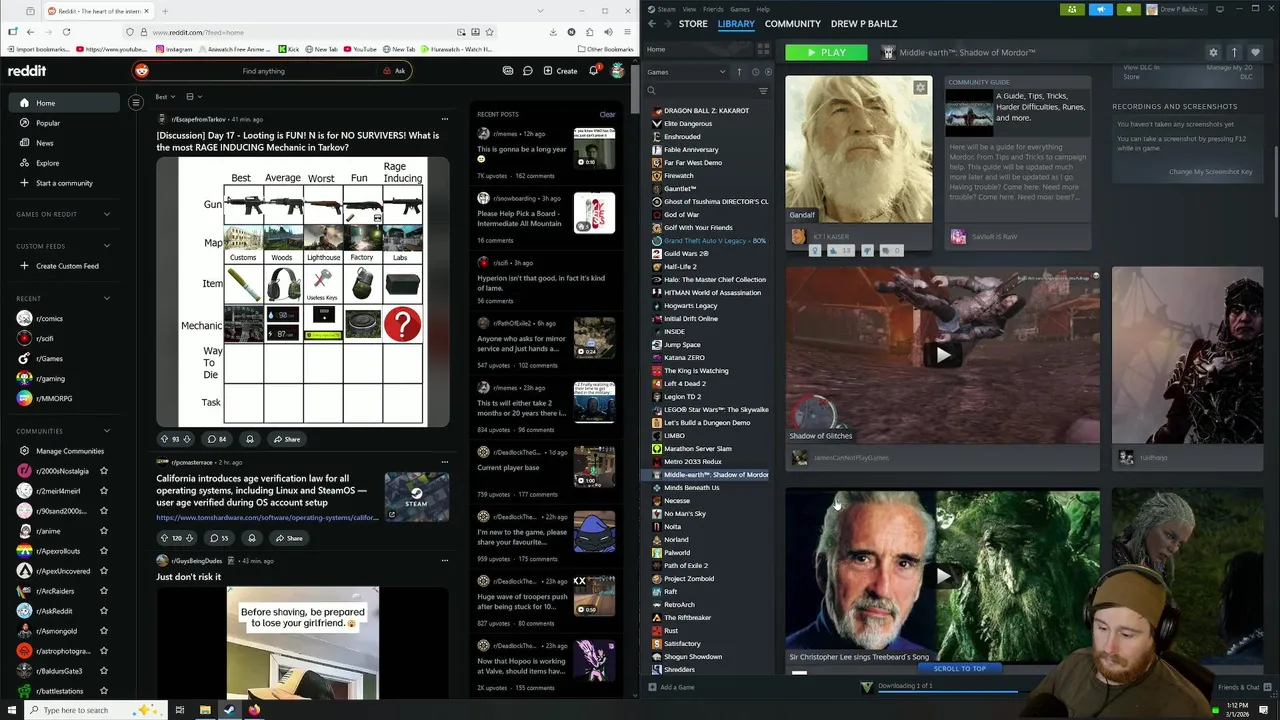Open Popular in Reddit sidebar

[x=65, y=123]
